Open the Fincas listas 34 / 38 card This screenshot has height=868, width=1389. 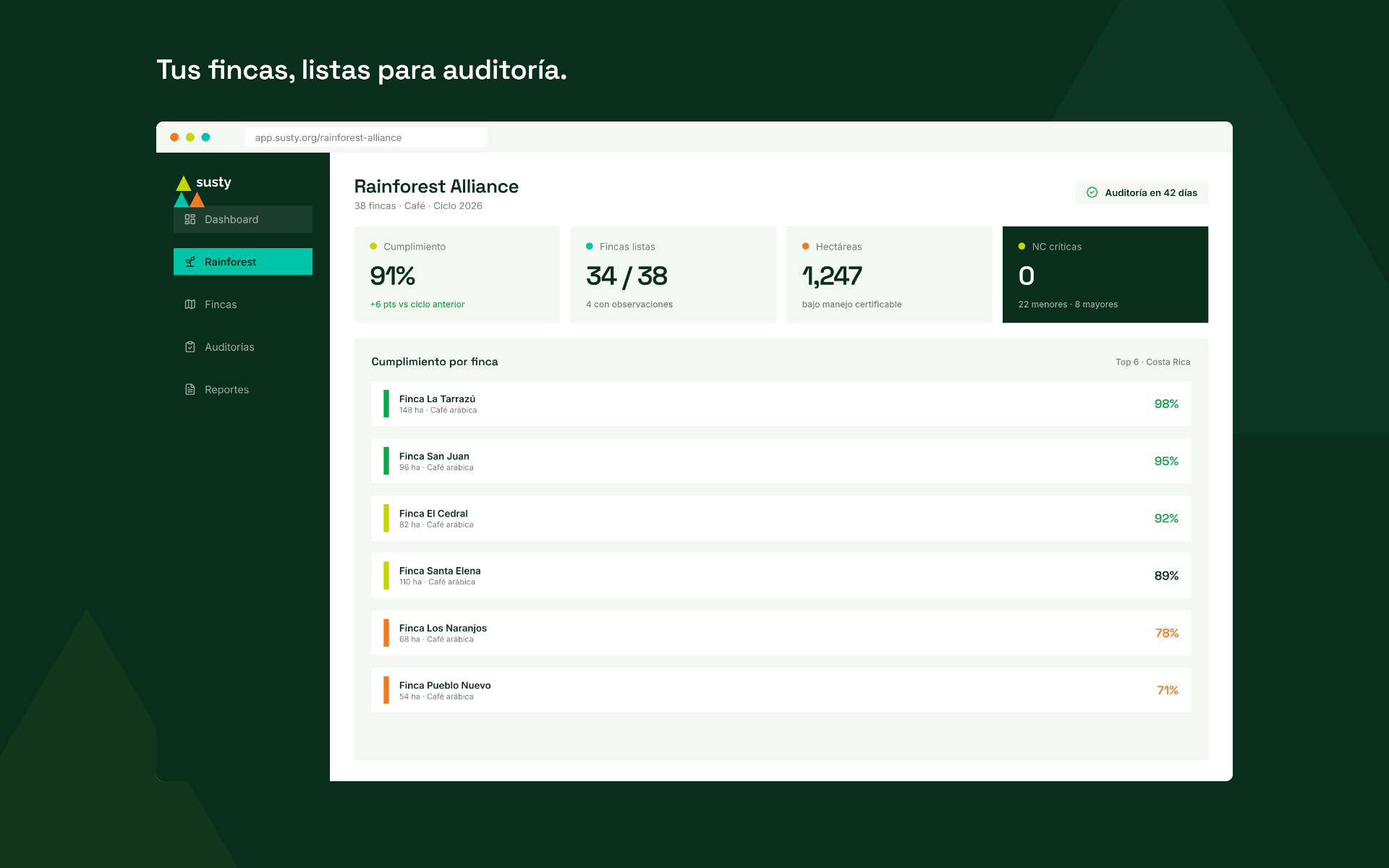(x=673, y=275)
